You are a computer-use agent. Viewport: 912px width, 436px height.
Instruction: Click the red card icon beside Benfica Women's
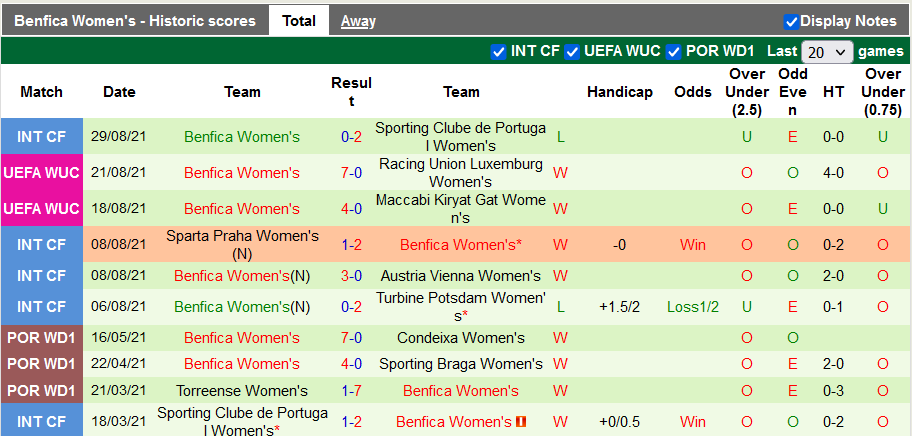pyautogui.click(x=520, y=422)
